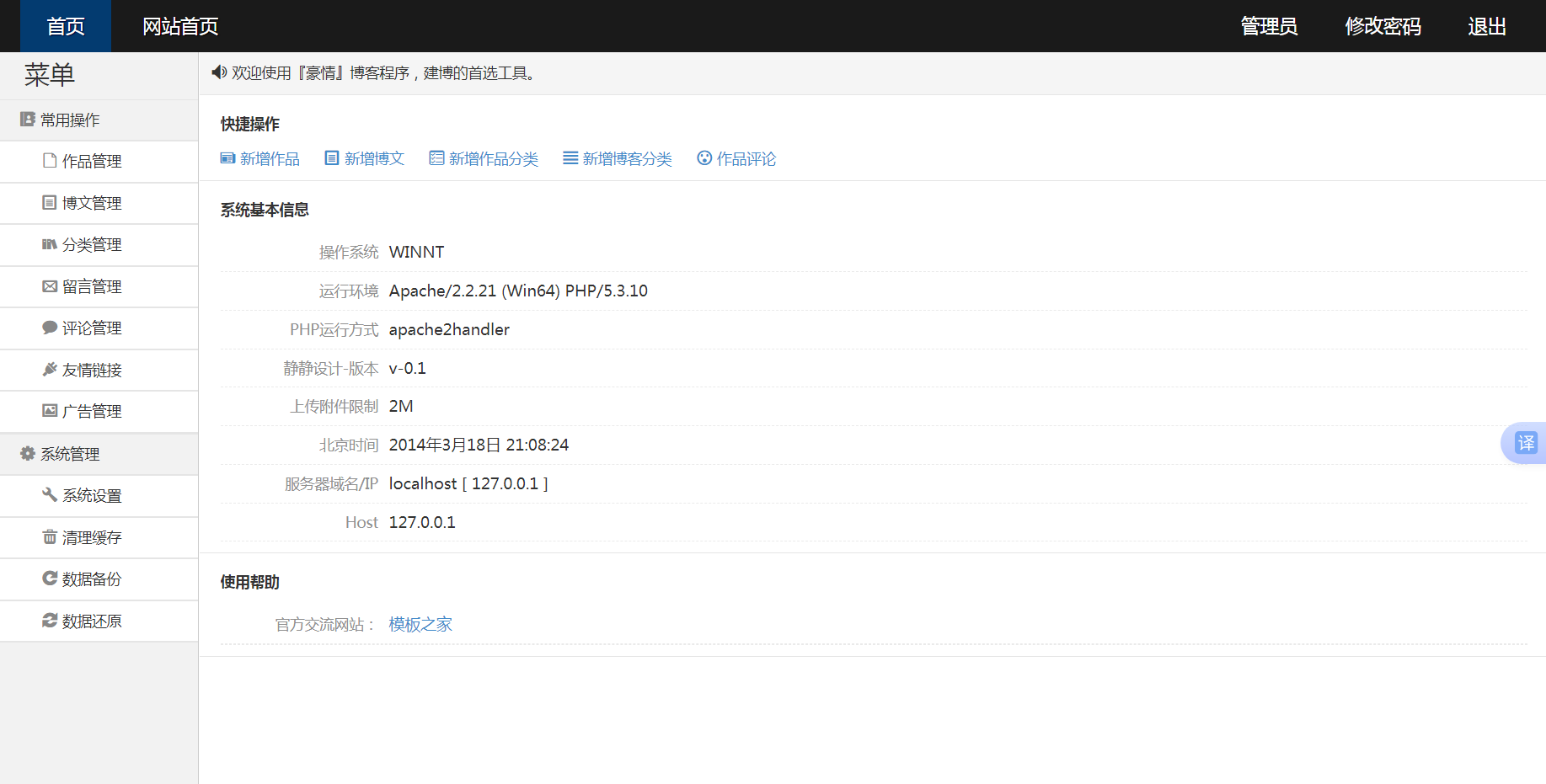Click the wrench icon beside 系统设置

tap(50, 495)
